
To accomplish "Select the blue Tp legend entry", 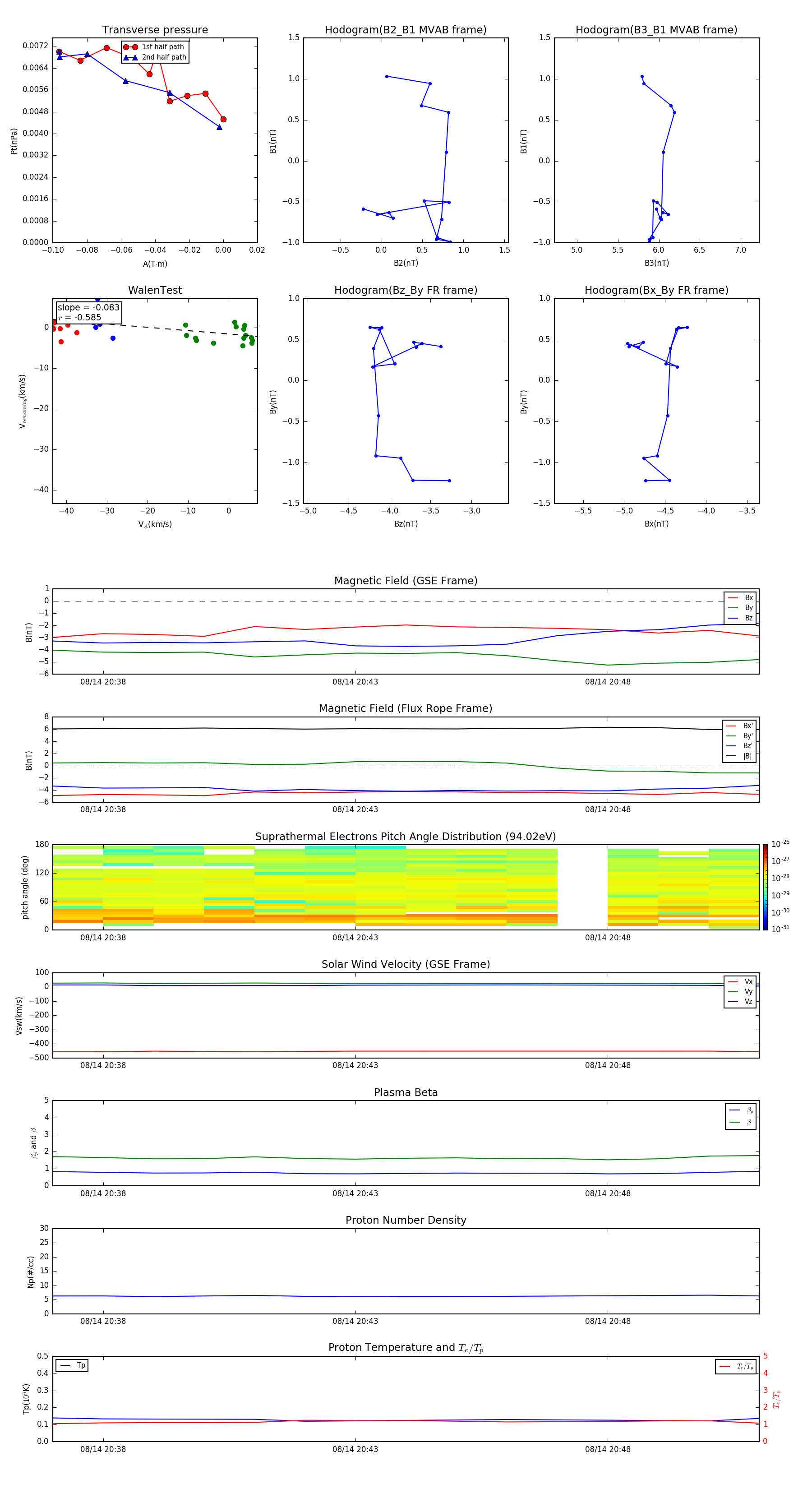I will point(72,1365).
